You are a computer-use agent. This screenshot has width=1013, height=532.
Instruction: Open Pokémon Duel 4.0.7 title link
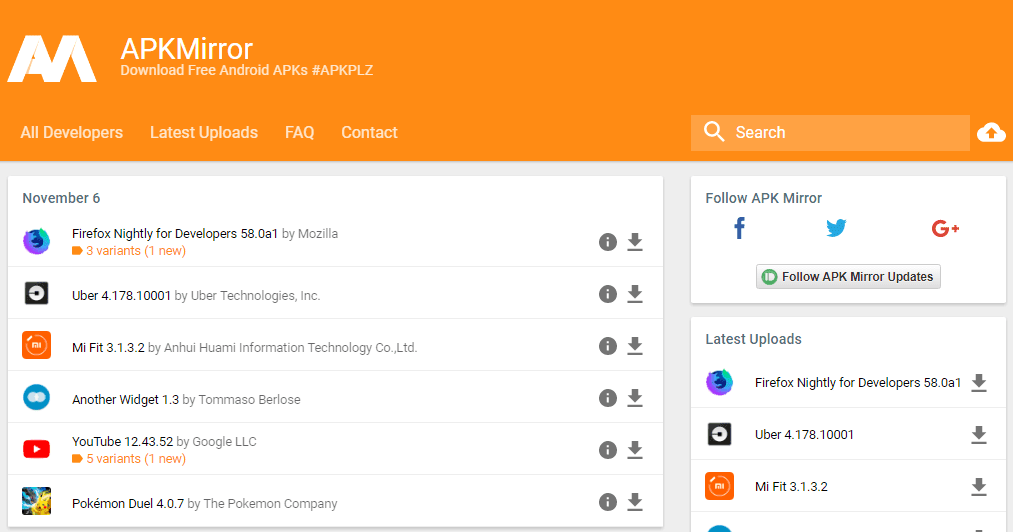point(128,504)
